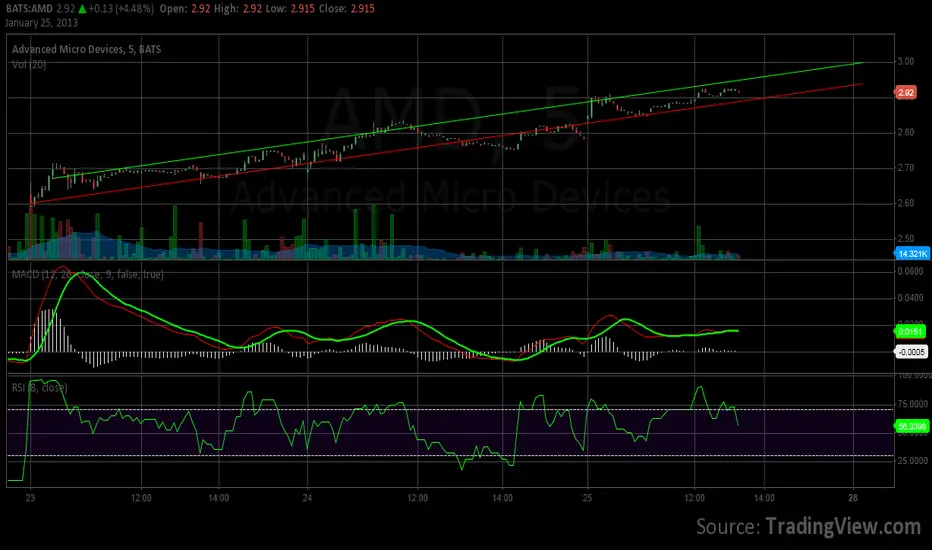
Task: Click the 28 date label on time axis
Action: click(853, 498)
